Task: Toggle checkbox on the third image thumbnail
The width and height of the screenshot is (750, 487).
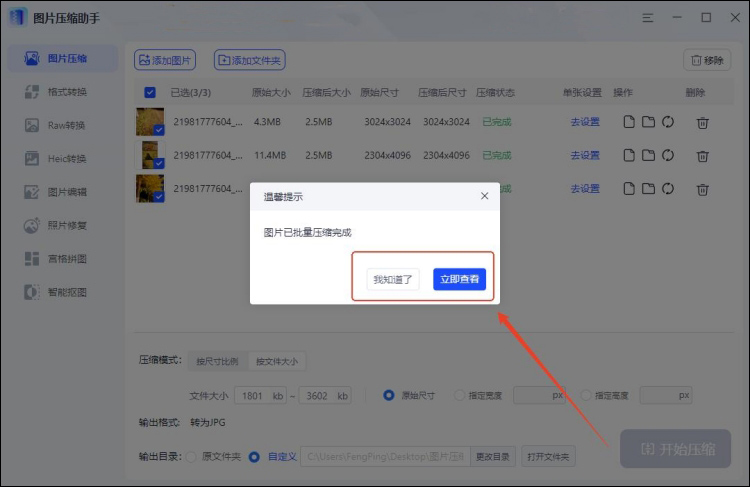Action: coord(159,197)
